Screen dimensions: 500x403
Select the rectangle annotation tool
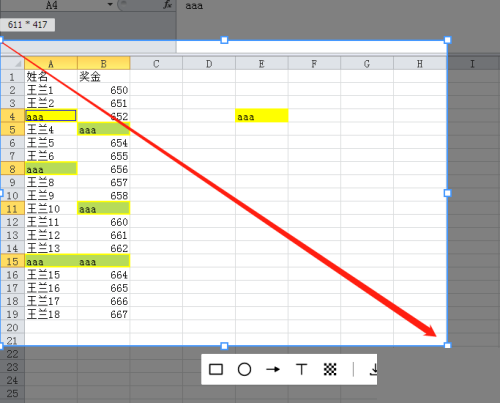pos(216,369)
